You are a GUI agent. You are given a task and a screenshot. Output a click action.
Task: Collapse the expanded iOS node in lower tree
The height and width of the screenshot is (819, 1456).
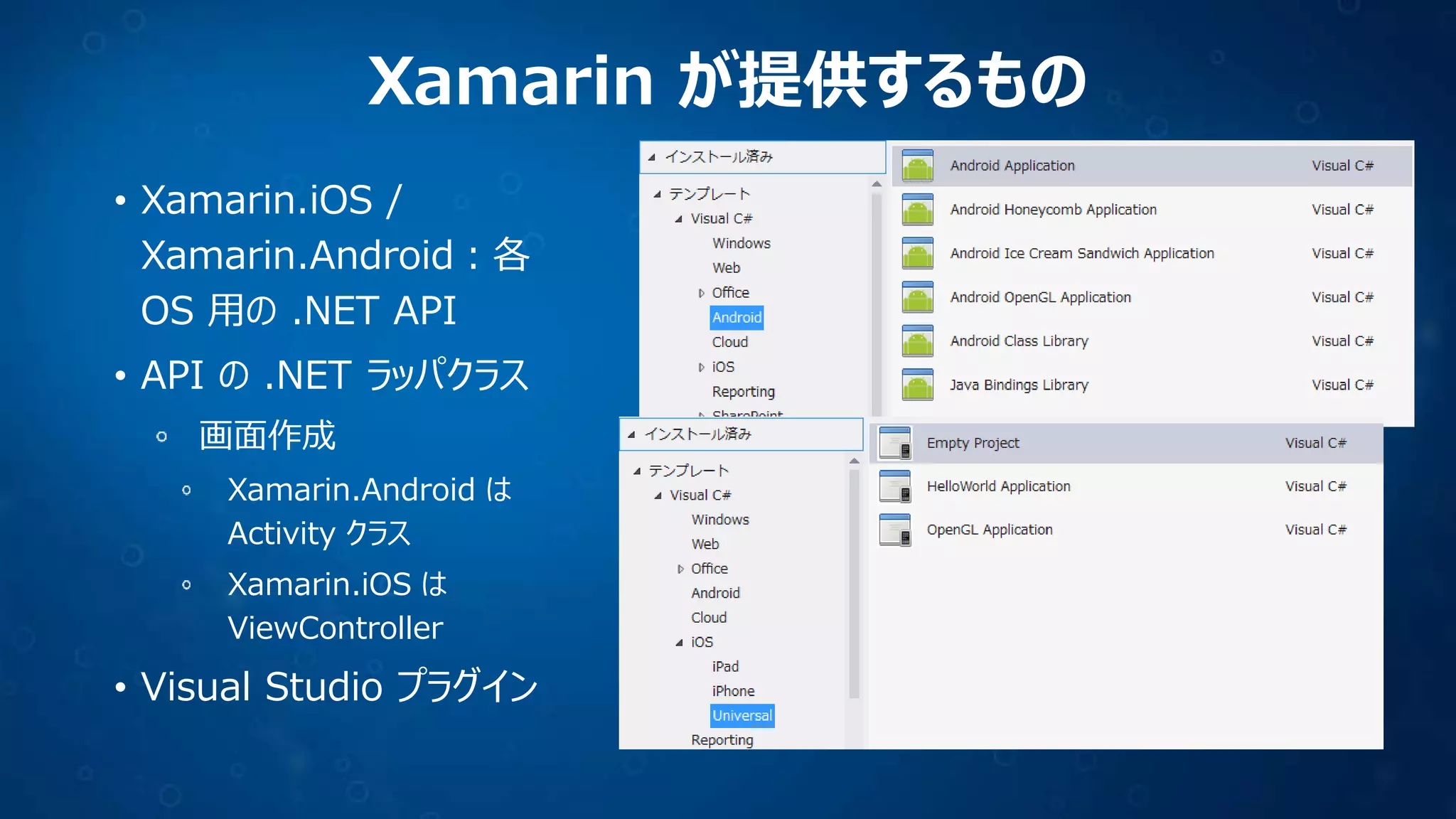[679, 643]
